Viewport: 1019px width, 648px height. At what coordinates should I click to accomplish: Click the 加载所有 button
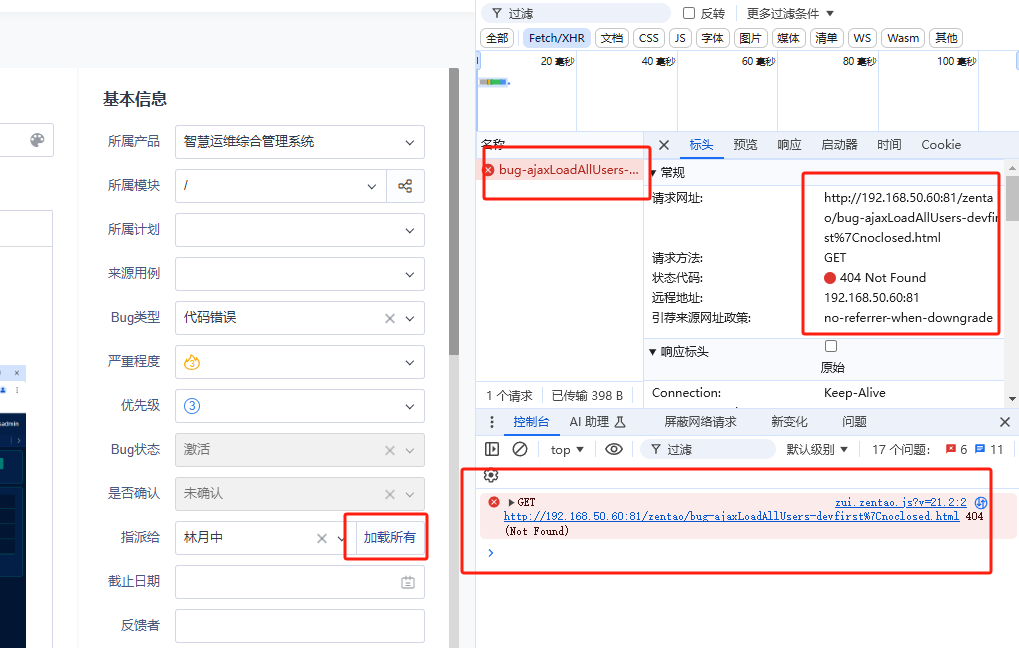click(389, 538)
